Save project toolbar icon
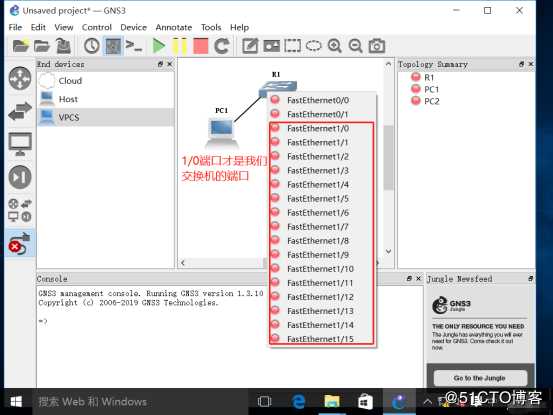 [x=63, y=46]
